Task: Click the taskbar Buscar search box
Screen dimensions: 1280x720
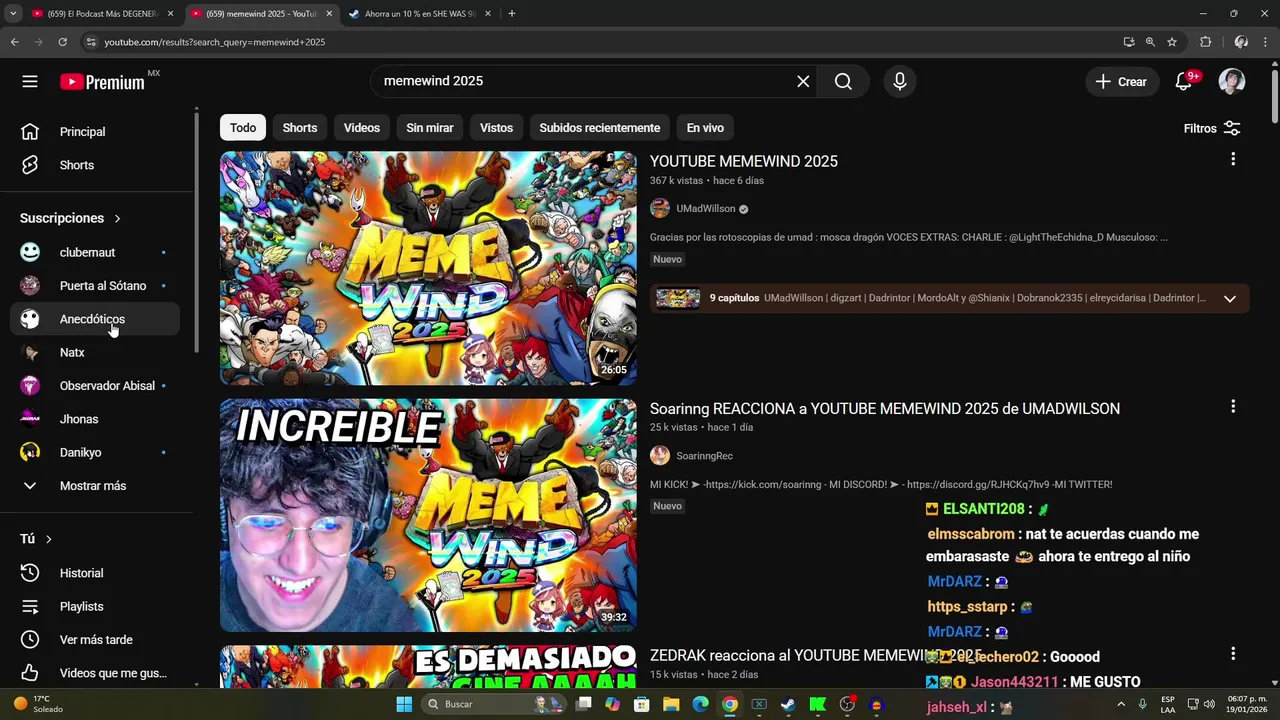Action: [495, 704]
